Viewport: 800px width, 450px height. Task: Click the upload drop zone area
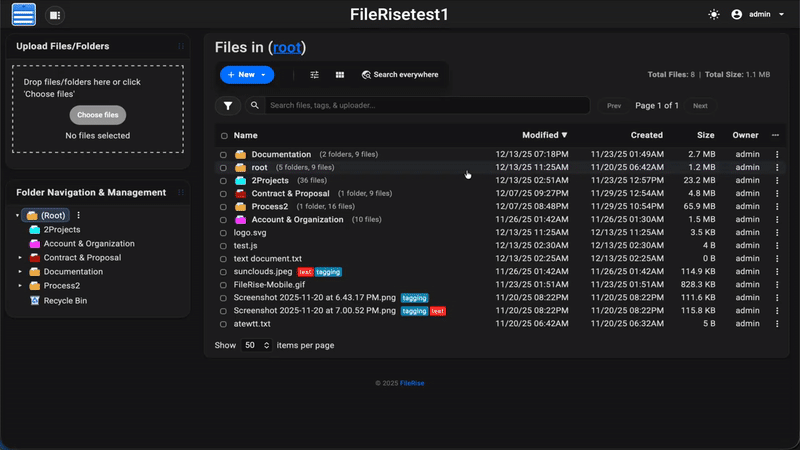[97, 109]
